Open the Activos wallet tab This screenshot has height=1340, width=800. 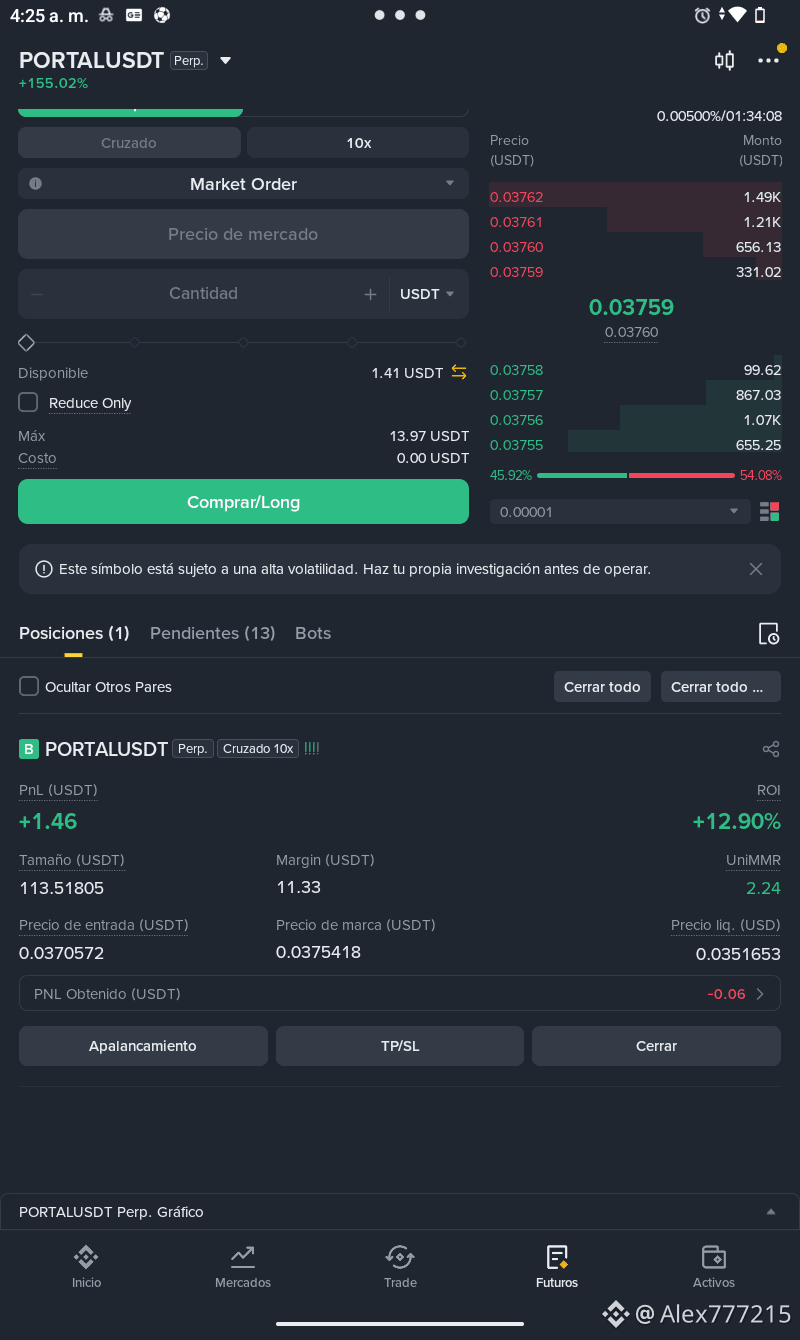point(714,1267)
